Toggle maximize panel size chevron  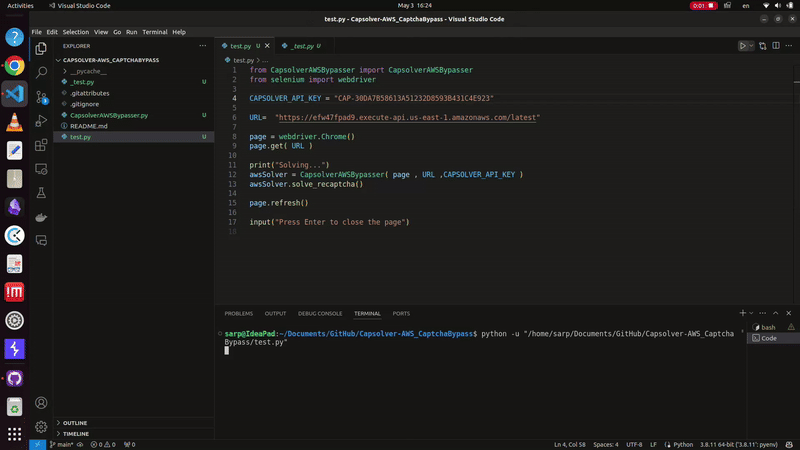(x=775, y=313)
